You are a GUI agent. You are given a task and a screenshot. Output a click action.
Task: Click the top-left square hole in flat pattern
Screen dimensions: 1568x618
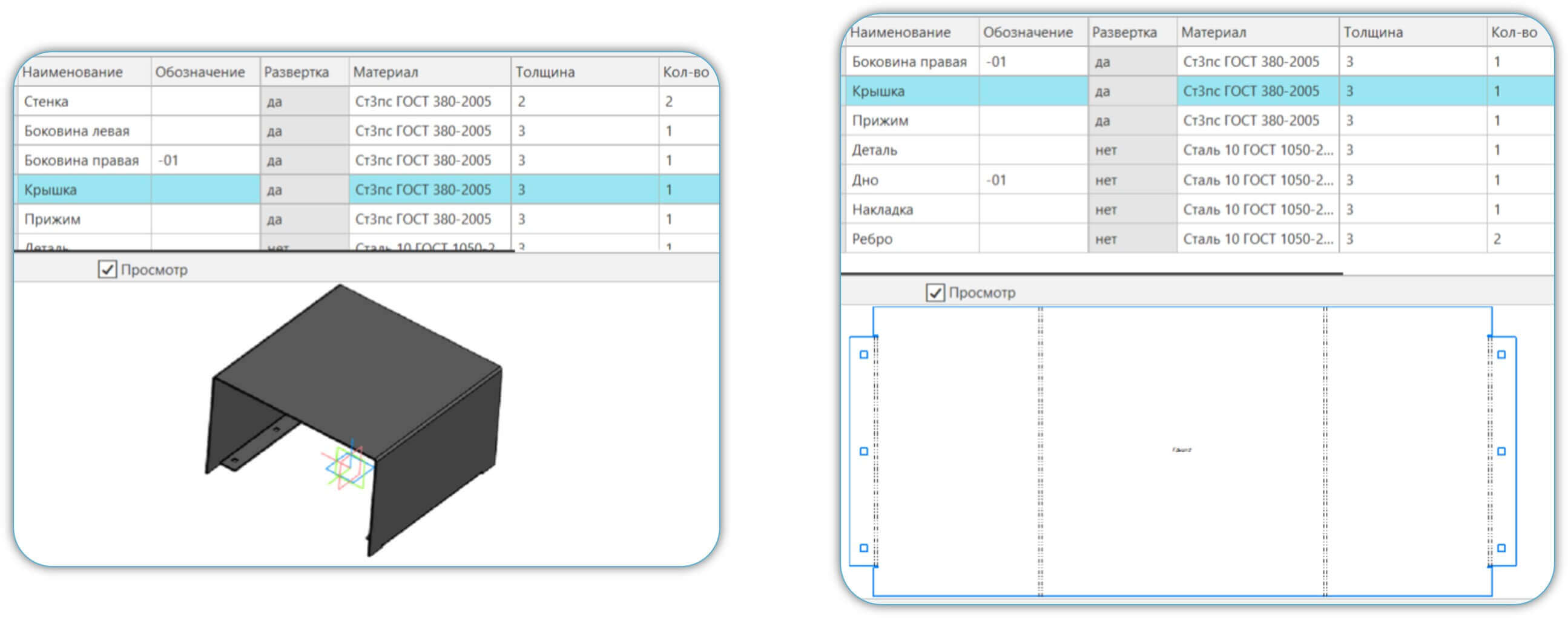pos(863,354)
